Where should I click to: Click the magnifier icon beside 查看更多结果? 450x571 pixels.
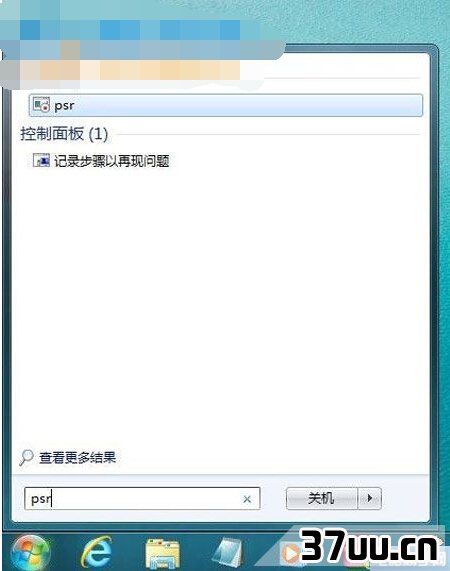click(x=26, y=457)
